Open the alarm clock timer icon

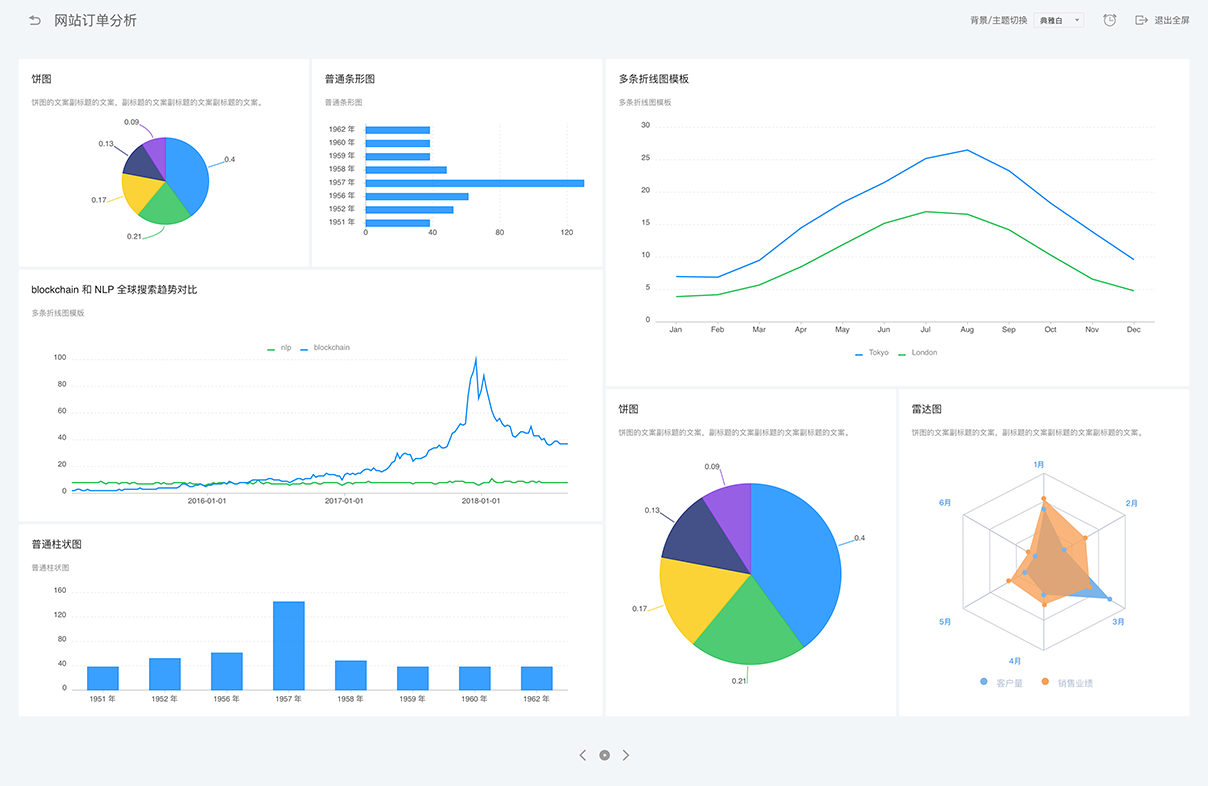point(1109,20)
